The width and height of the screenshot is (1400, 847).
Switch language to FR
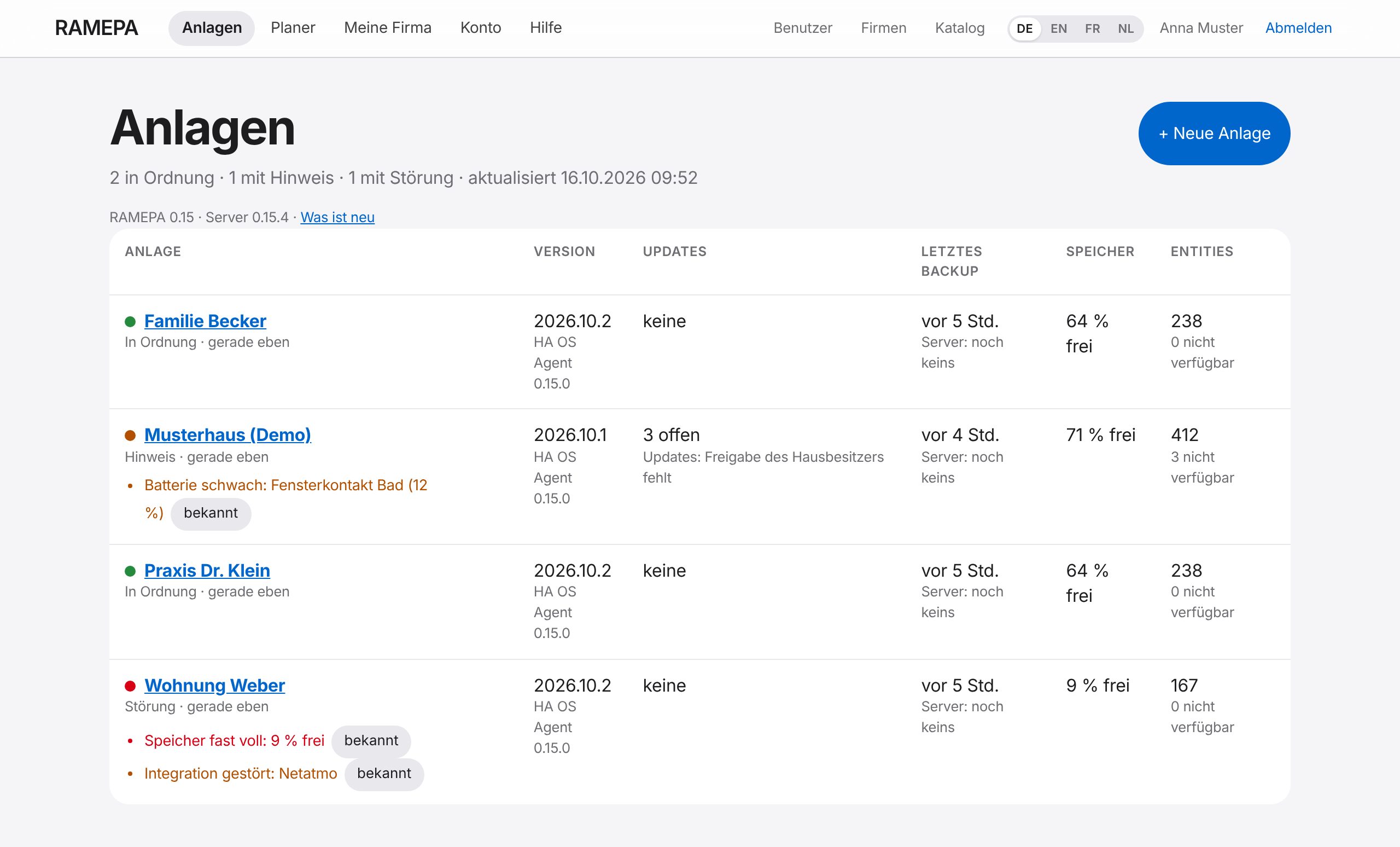click(1092, 28)
